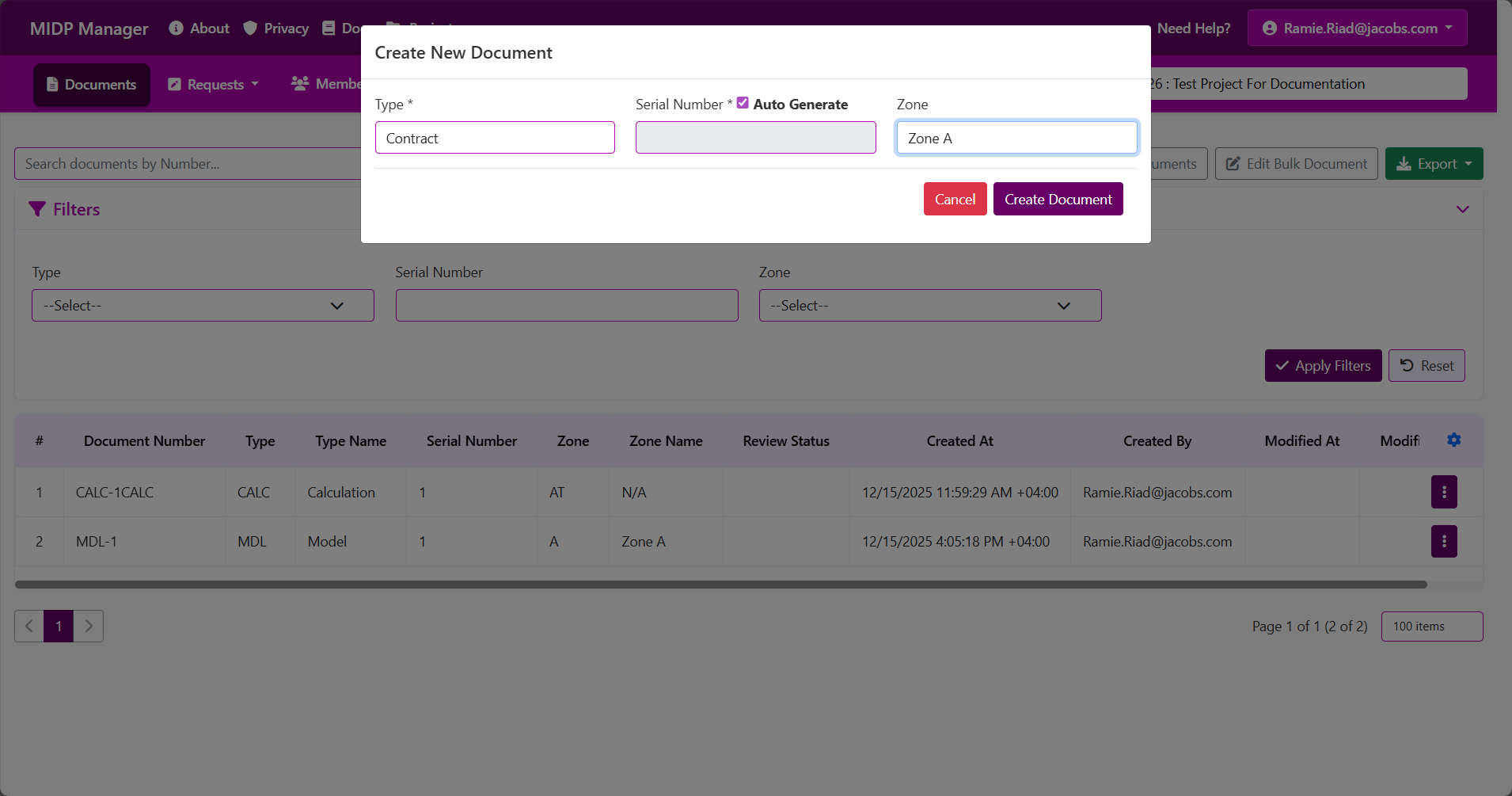Click the Export download icon
Viewport: 1512px width, 796px height.
coord(1404,164)
